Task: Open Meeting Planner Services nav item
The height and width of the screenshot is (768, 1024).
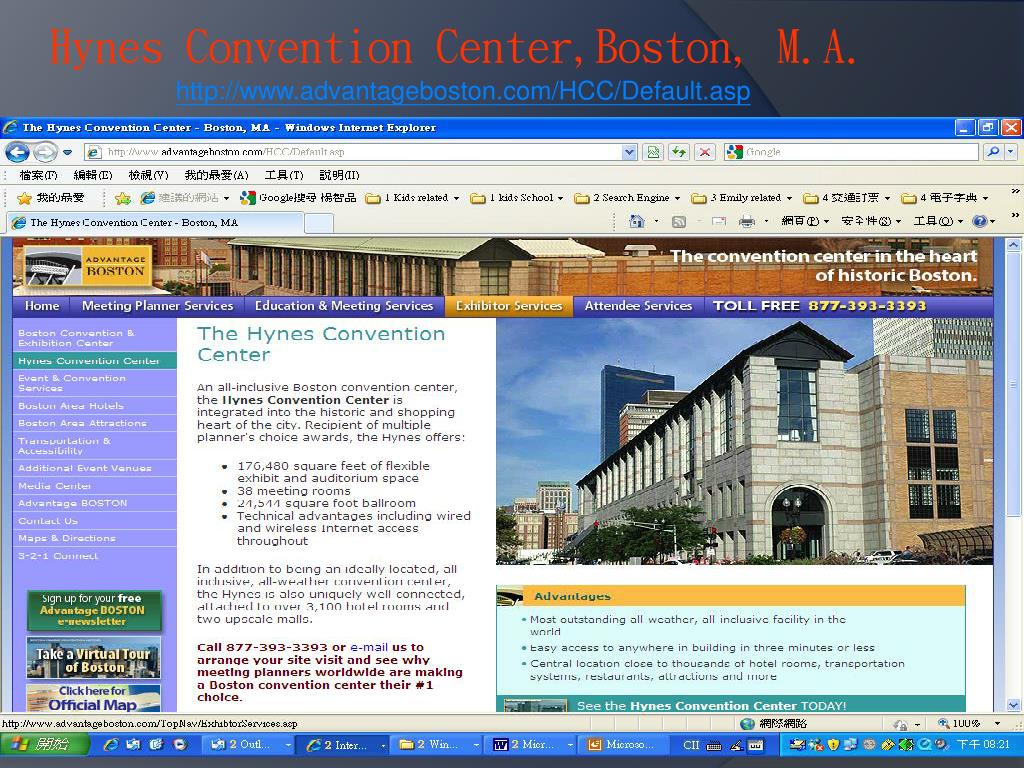Action: (x=157, y=306)
